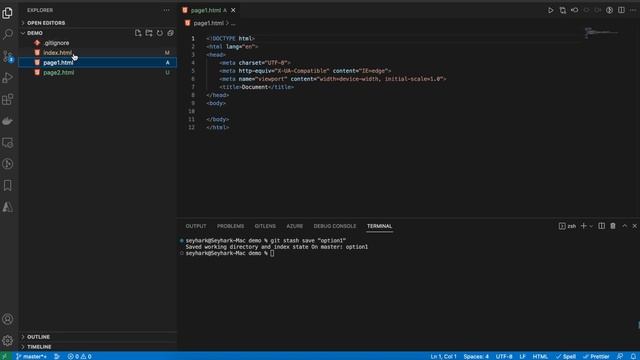The width and height of the screenshot is (640, 360).
Task: Open the Extensions view
Action: coord(7,99)
